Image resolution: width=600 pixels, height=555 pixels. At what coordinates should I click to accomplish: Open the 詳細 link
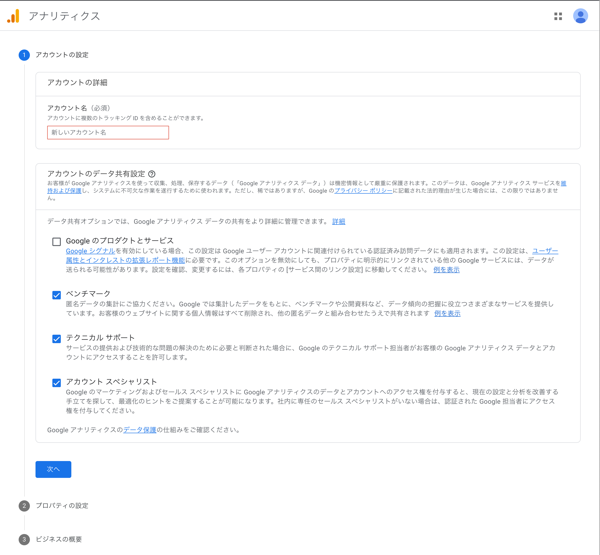pyautogui.click(x=339, y=222)
